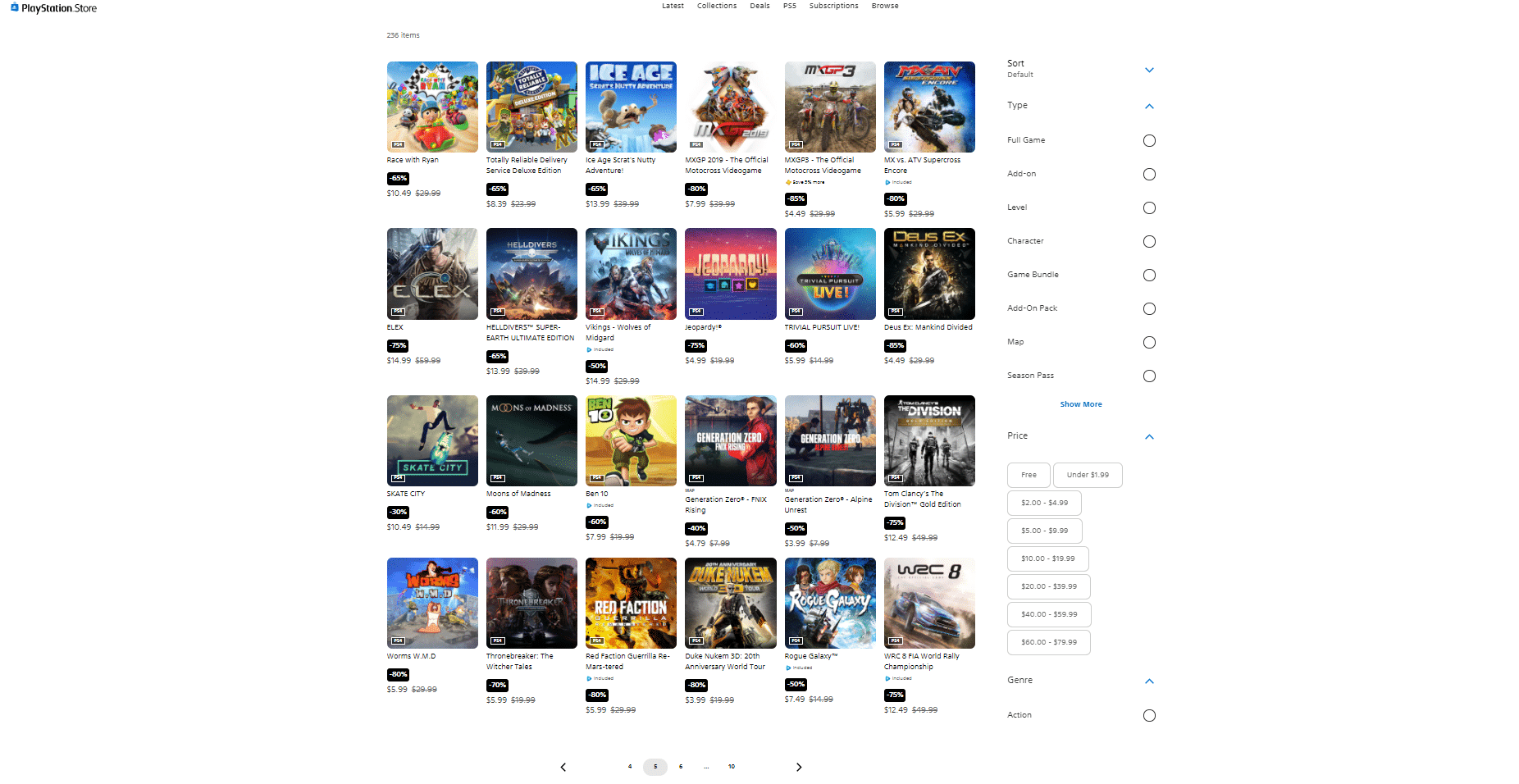Open the HELLDIVERS game cover art
Image resolution: width=1519 pixels, height=784 pixels.
pos(531,274)
